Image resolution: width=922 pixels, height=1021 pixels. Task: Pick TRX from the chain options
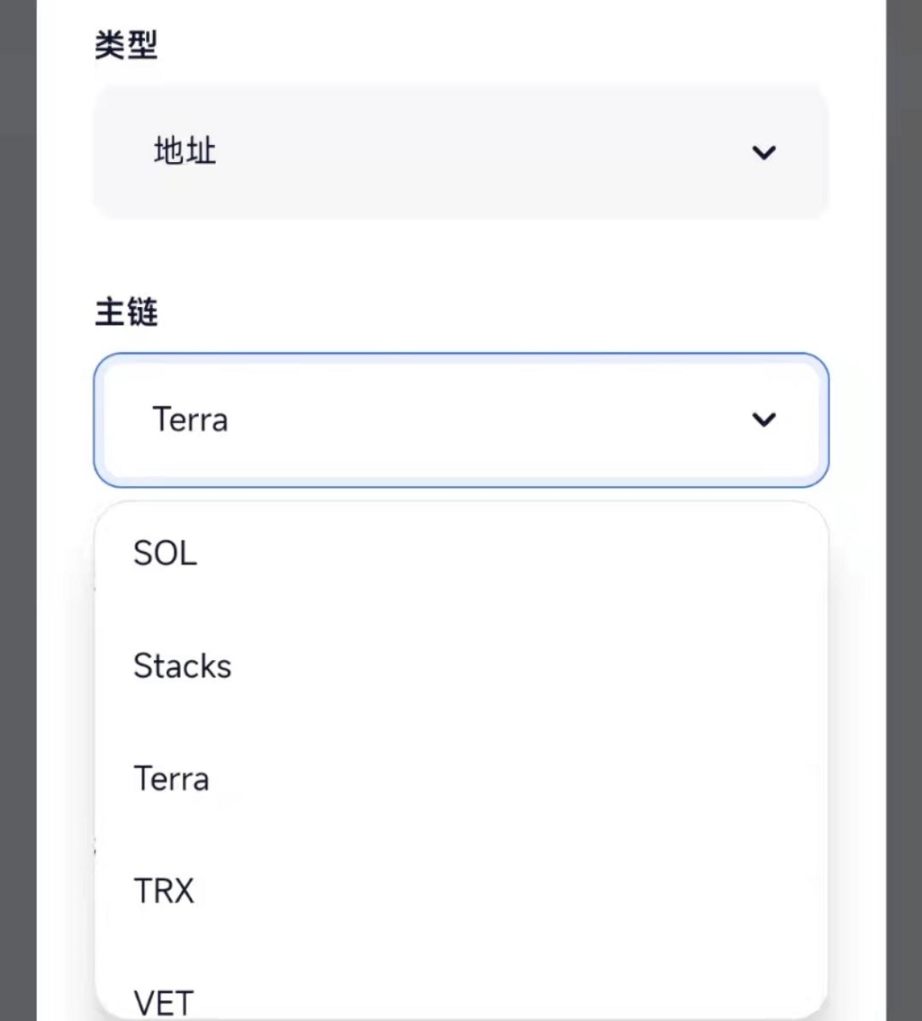pyautogui.click(x=164, y=890)
